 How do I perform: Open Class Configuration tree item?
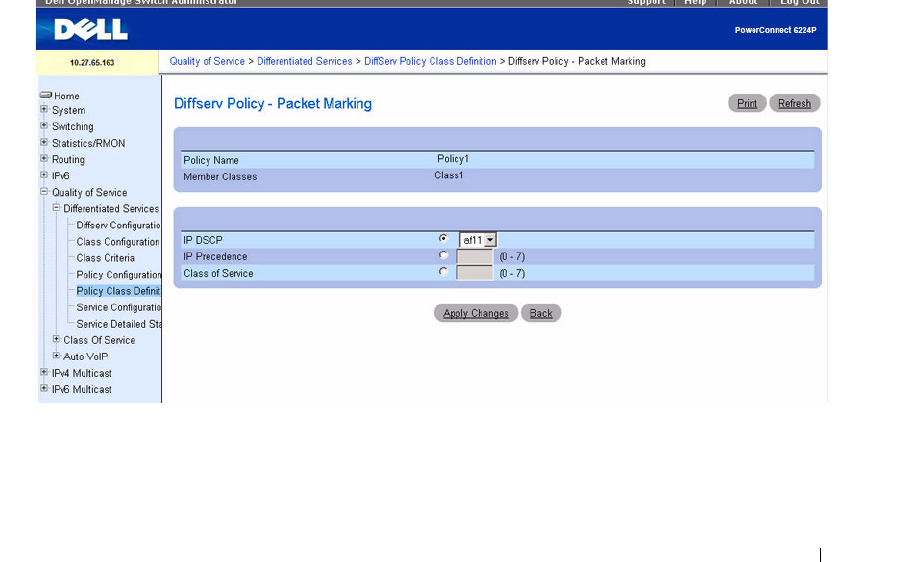tap(118, 242)
